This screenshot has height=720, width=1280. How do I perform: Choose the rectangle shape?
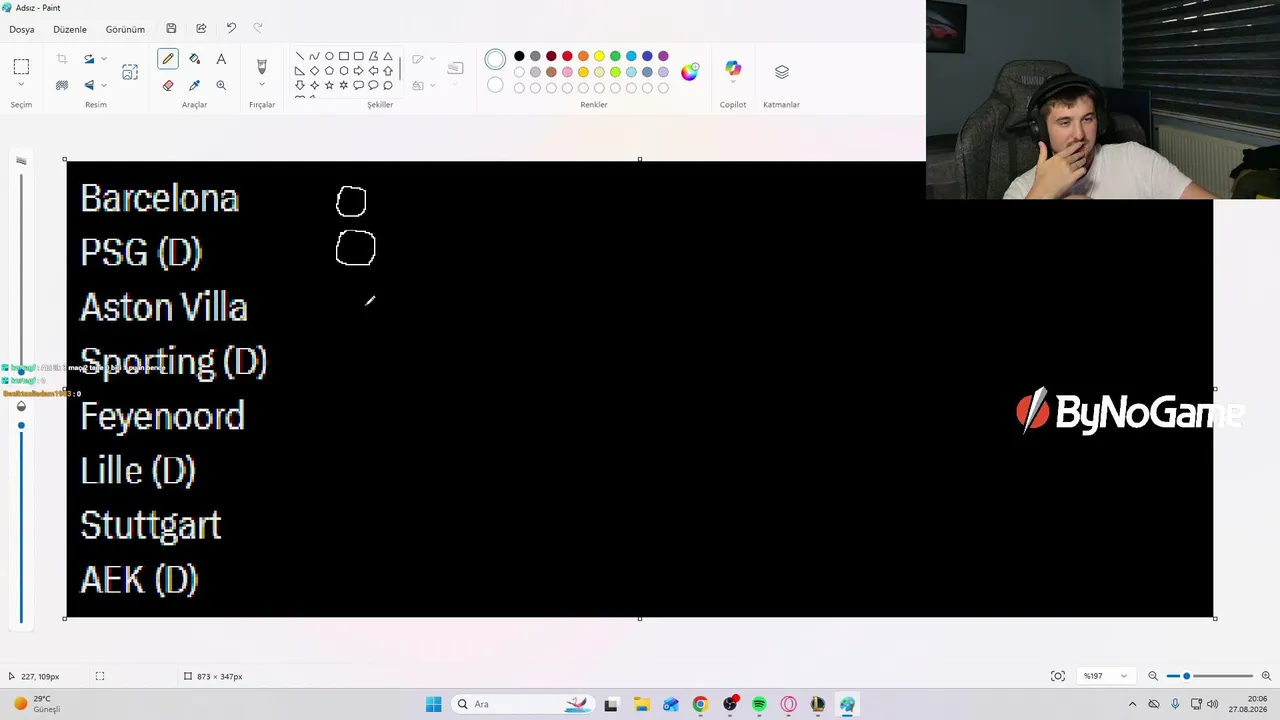pos(344,57)
